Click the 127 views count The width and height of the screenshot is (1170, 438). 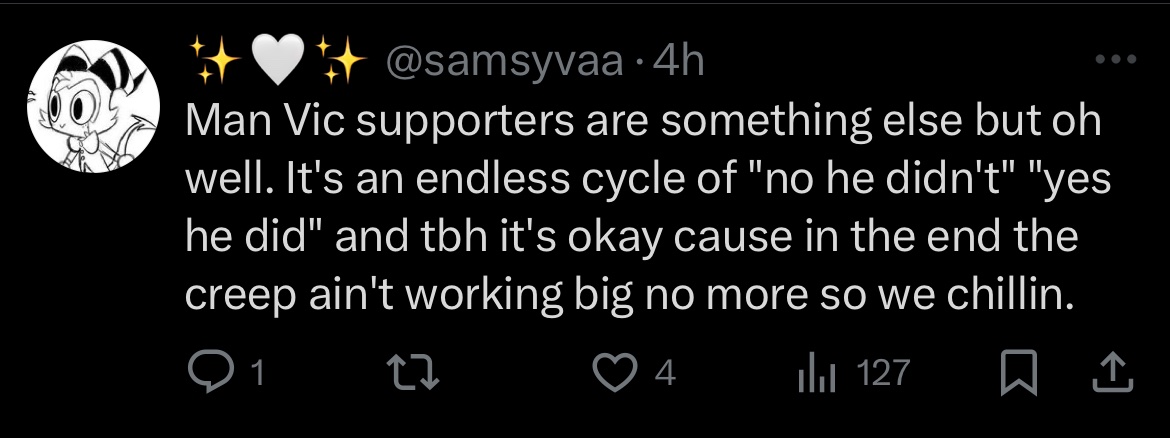[x=885, y=374]
